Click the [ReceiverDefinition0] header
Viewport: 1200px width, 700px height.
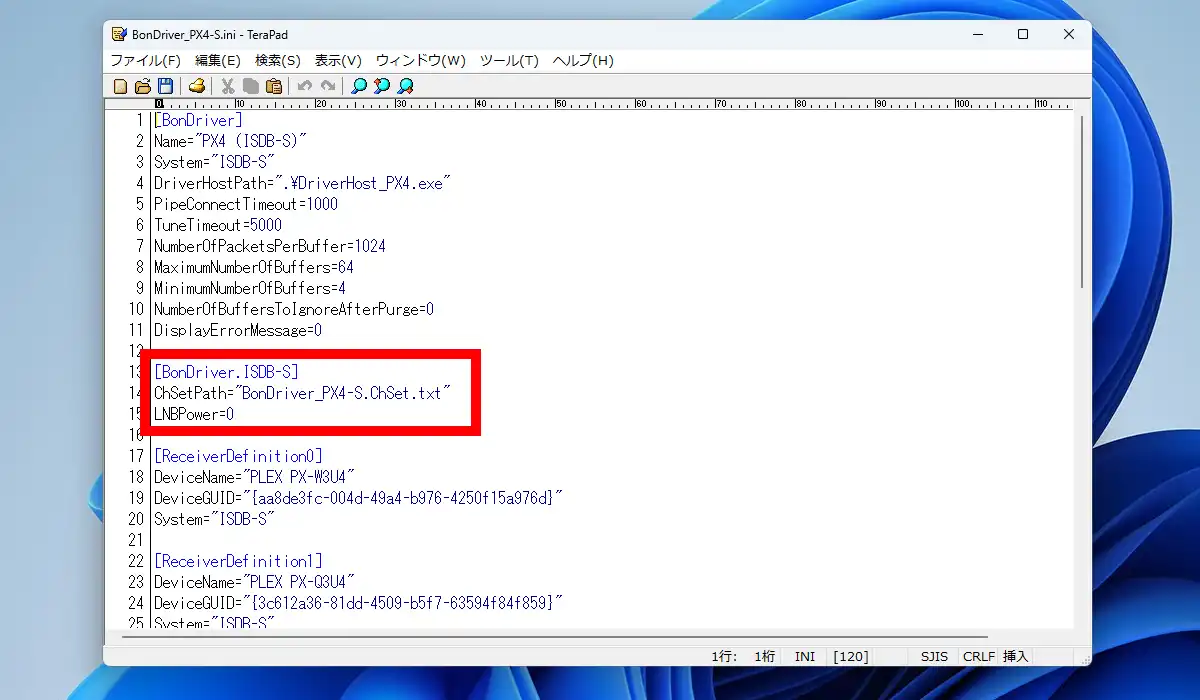[238, 456]
